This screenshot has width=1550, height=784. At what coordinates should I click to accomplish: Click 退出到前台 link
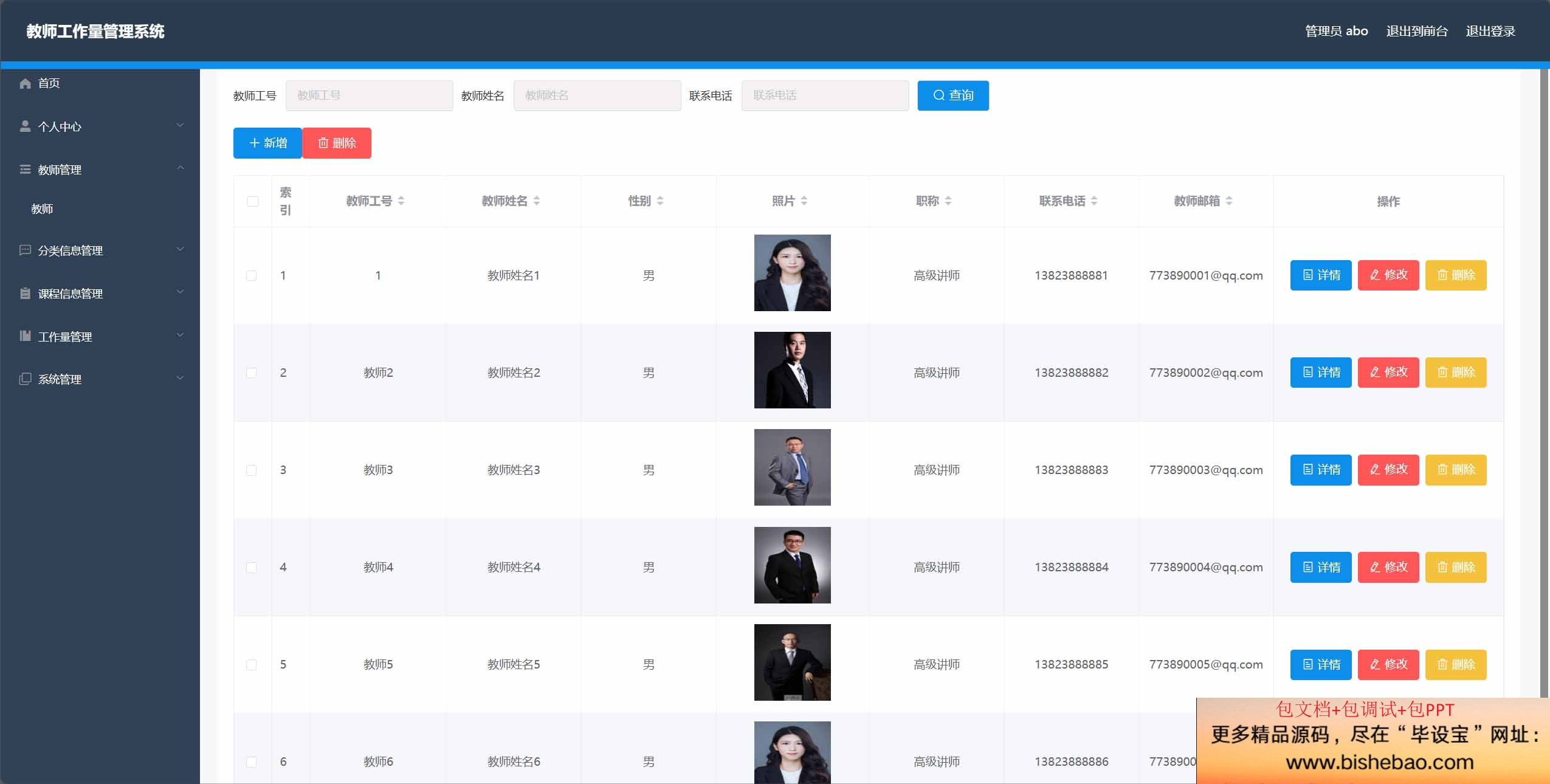pos(1417,31)
